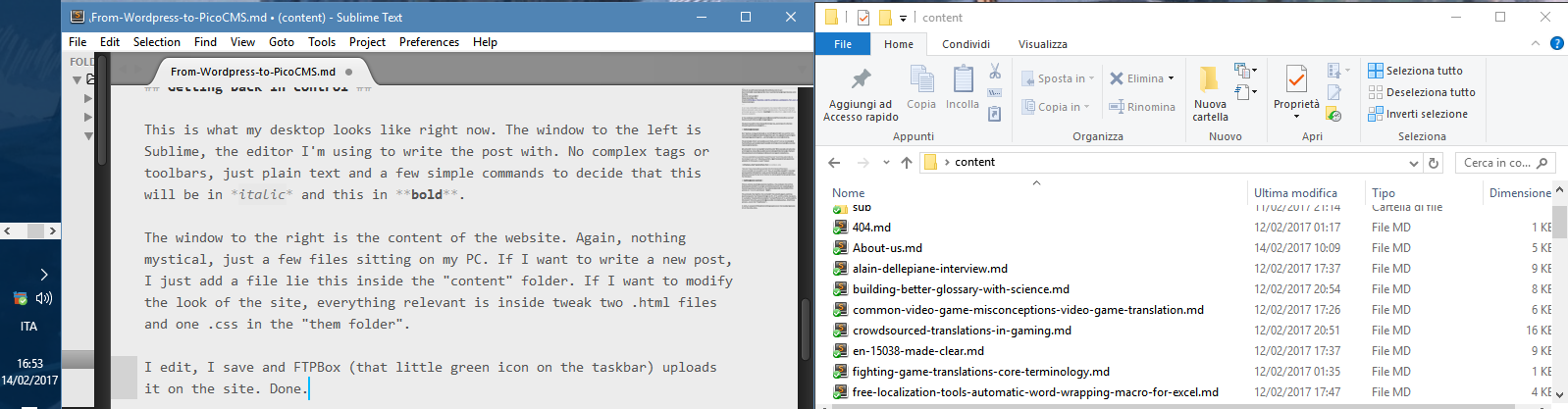The width and height of the screenshot is (1568, 409).
Task: Click the paste shortcut icon
Action: [x=995, y=115]
